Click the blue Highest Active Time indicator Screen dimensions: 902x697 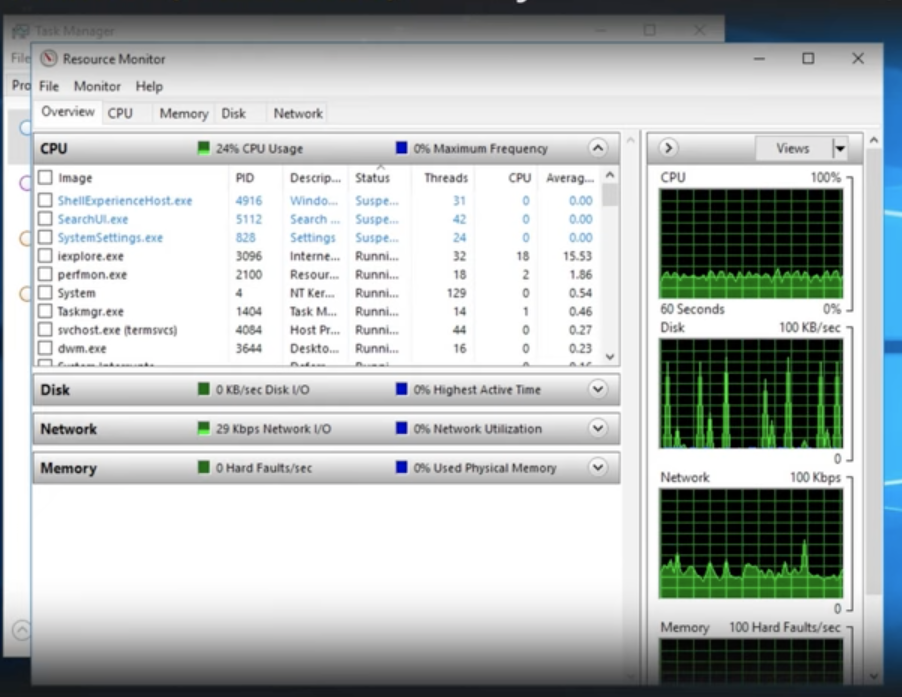[x=402, y=389]
